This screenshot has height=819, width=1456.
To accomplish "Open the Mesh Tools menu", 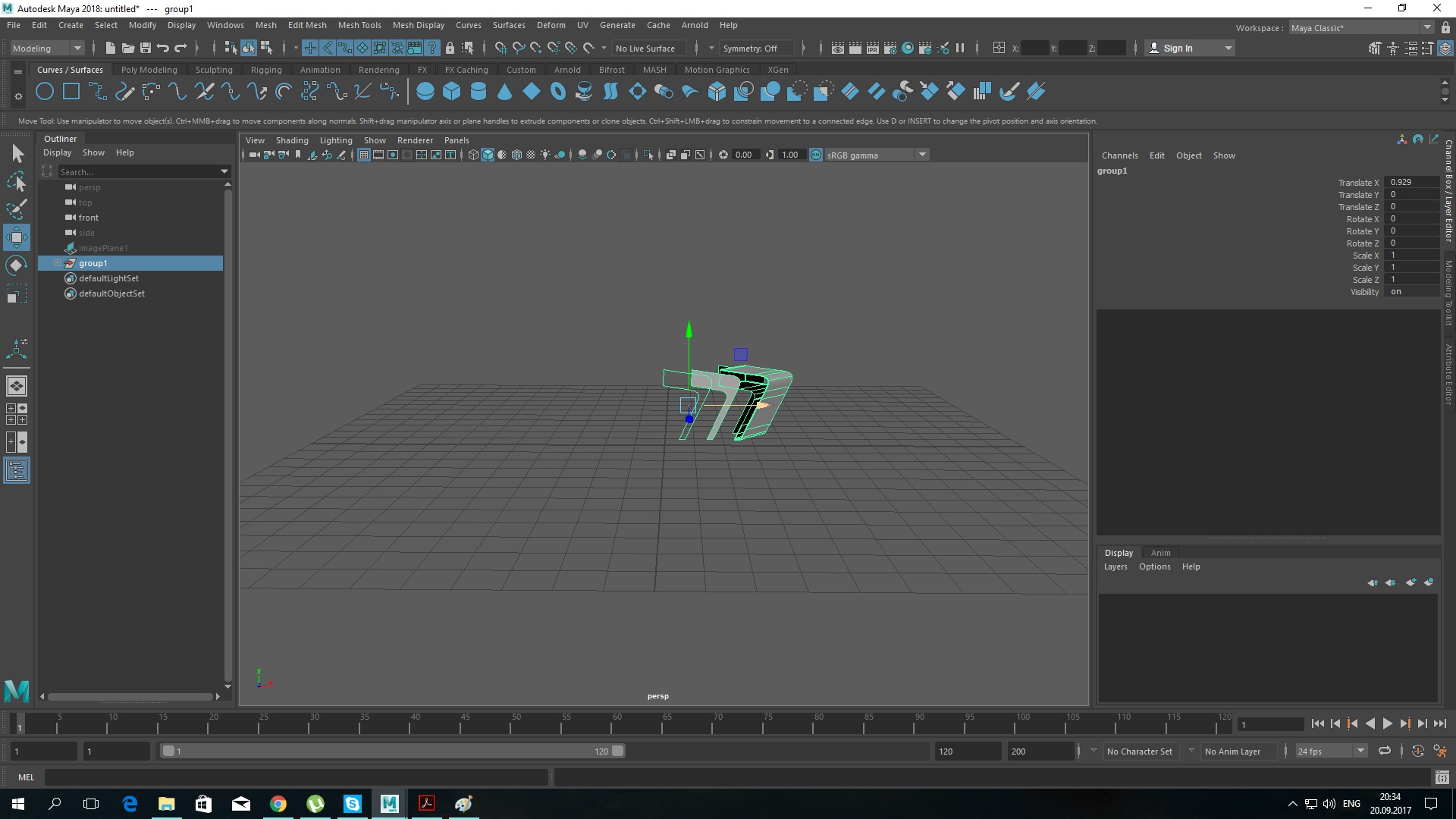I will tap(359, 25).
